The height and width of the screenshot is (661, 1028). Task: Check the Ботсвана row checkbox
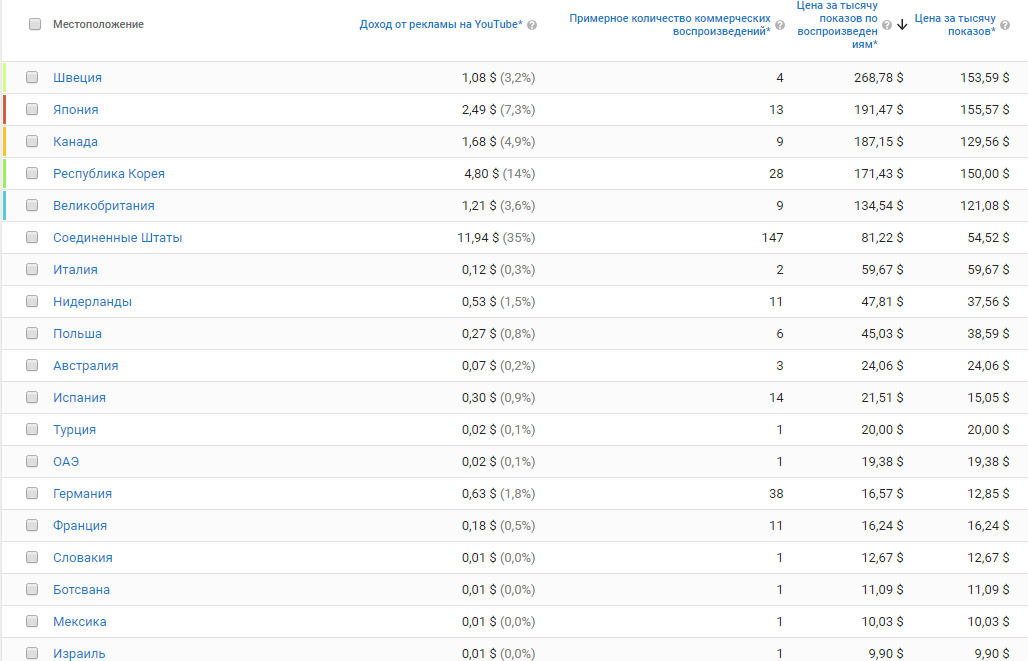coord(32,590)
